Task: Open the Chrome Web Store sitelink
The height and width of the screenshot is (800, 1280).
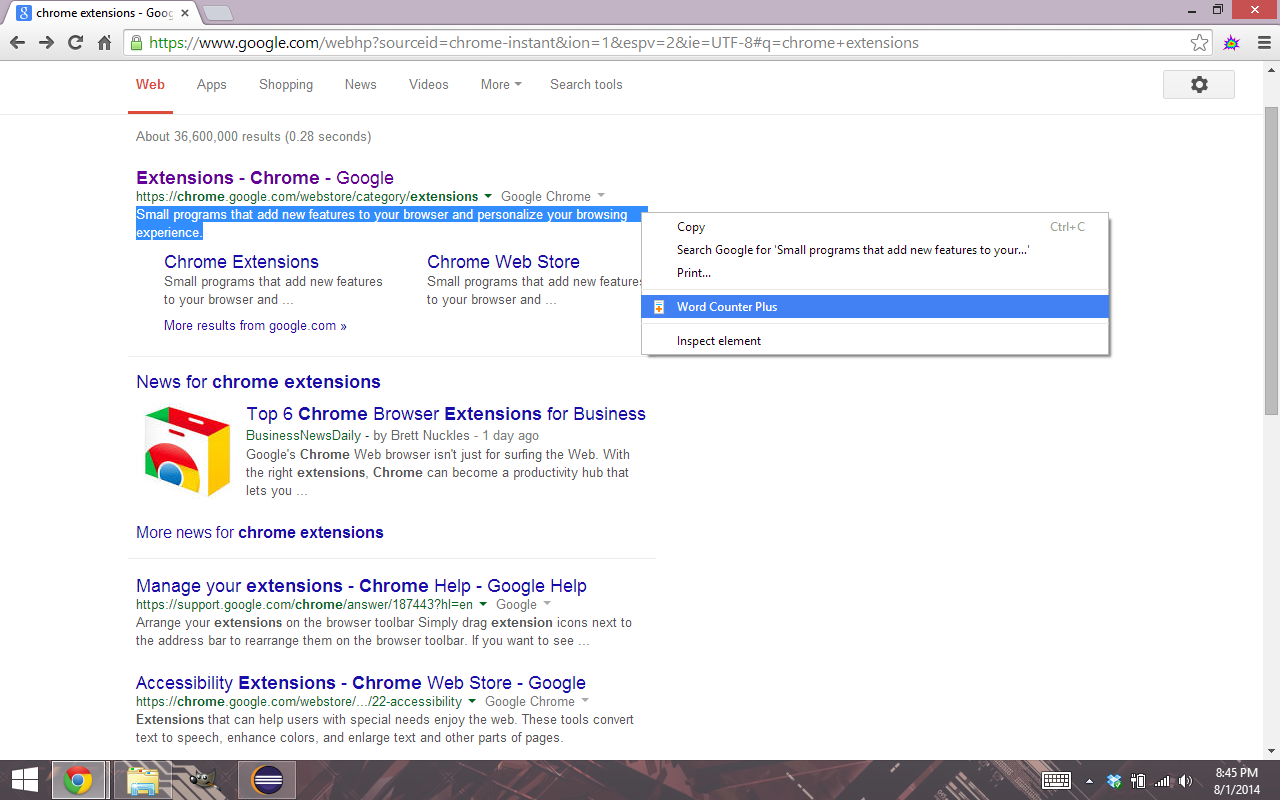Action: tap(503, 262)
